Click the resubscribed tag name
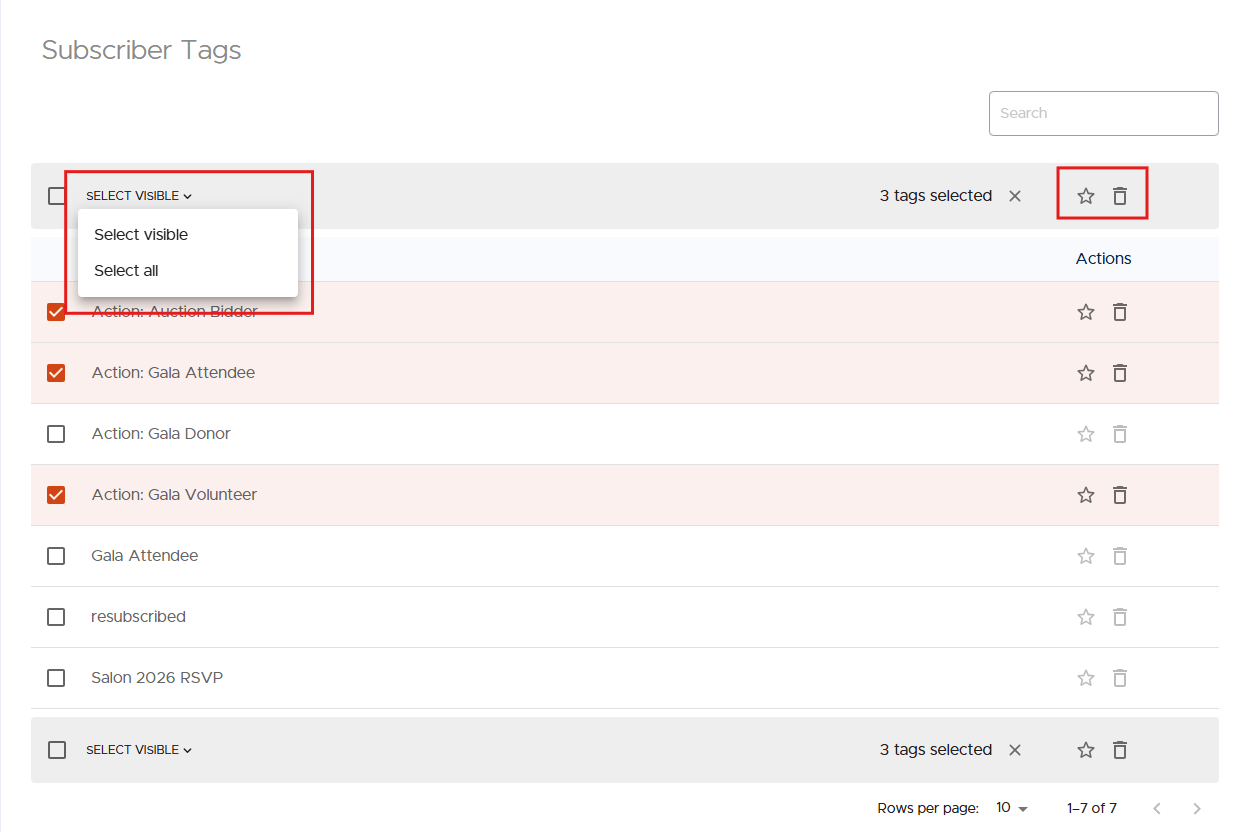The image size is (1245, 832). coord(138,617)
